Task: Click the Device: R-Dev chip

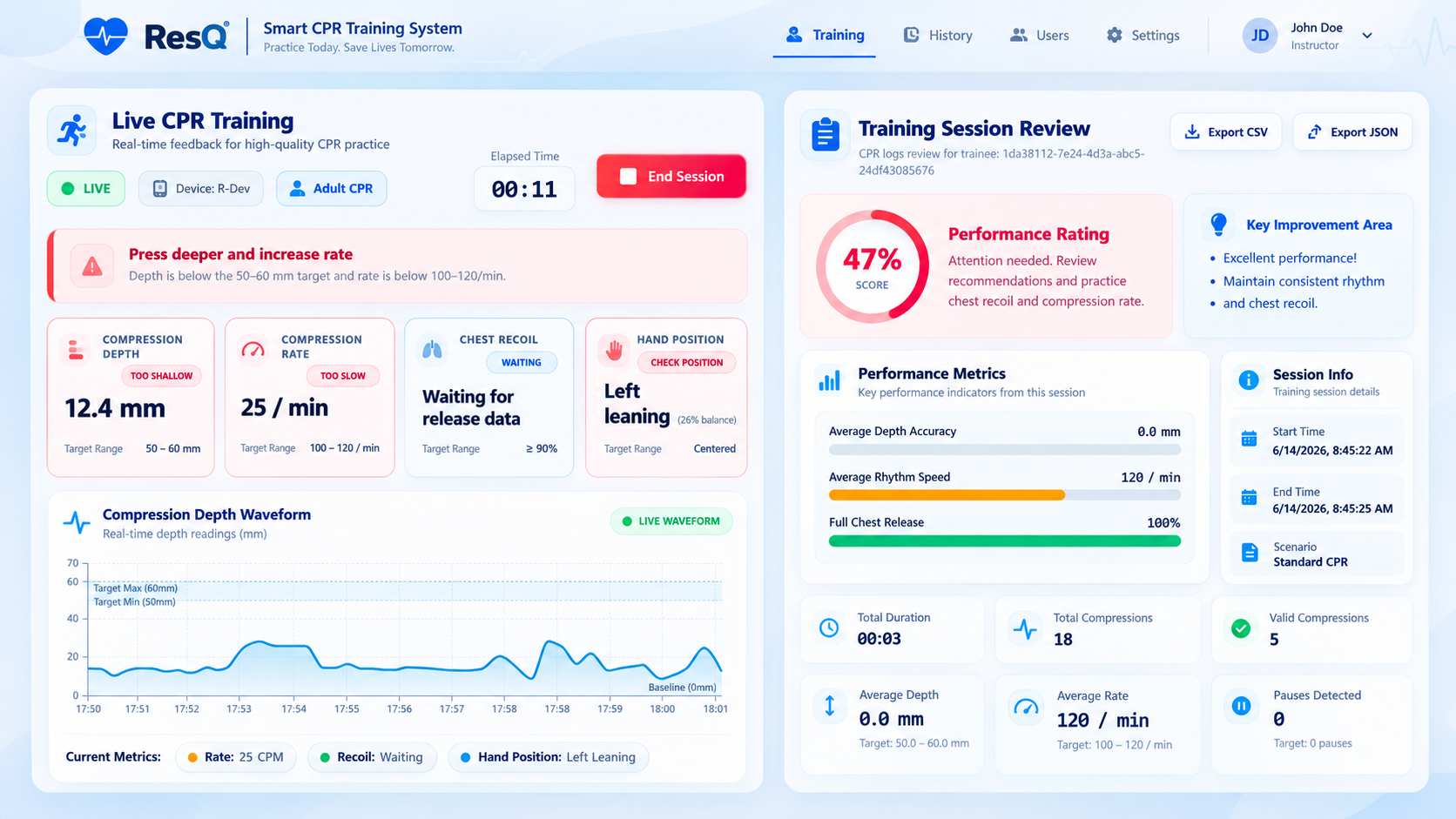Action: coord(201,188)
